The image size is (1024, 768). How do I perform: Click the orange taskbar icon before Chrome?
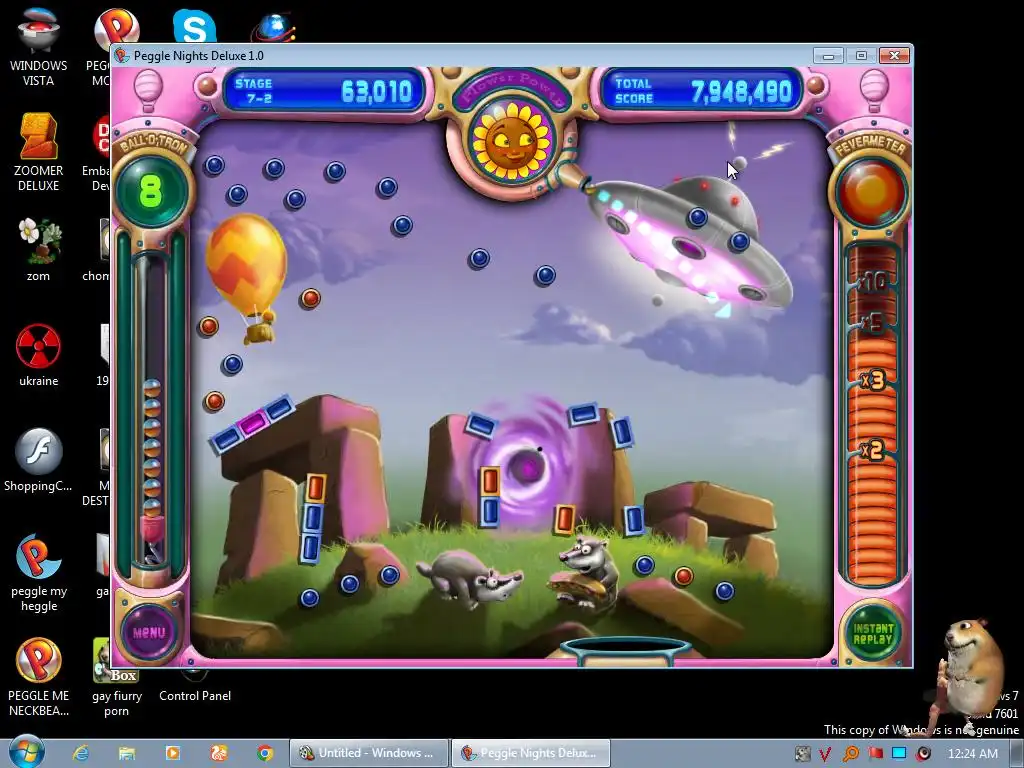pos(219,753)
